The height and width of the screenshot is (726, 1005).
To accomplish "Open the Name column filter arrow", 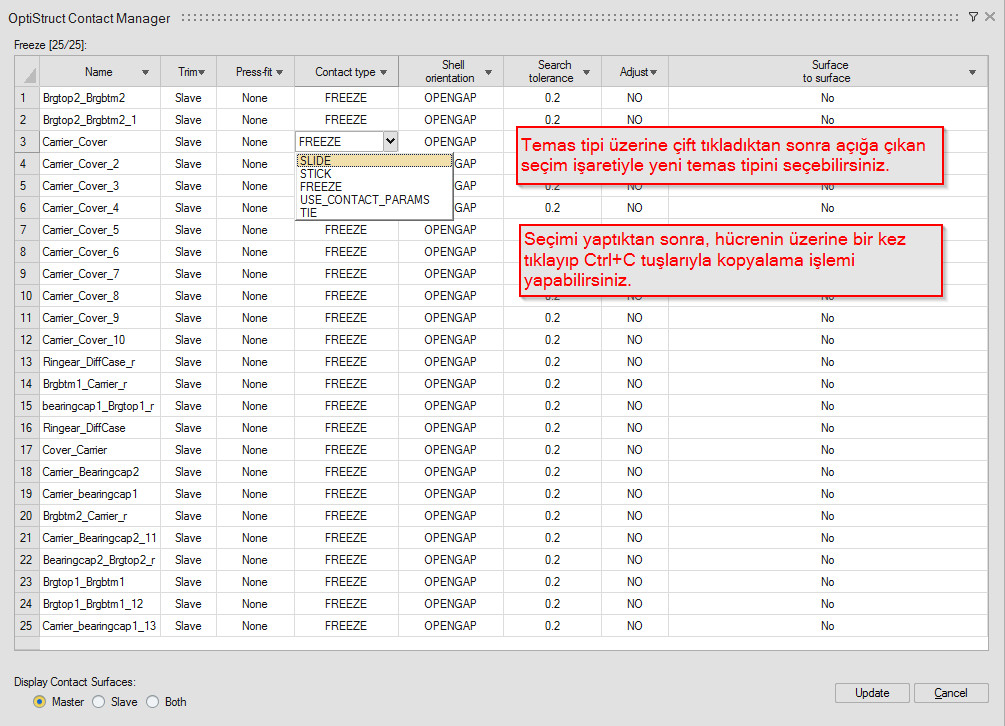I will (146, 72).
